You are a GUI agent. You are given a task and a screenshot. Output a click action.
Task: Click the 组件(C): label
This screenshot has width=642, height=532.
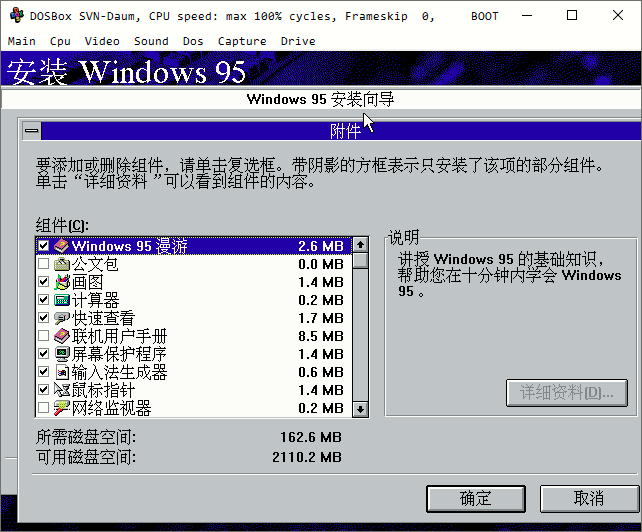click(62, 225)
